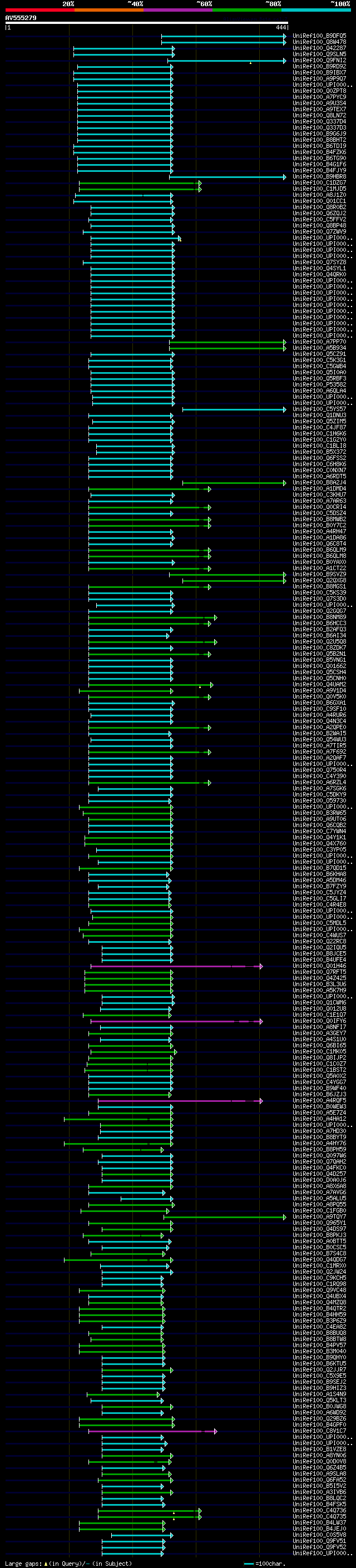This screenshot has height=1568, width=356.
Task: Select the UniRef100_C3KHU7 label
Action: [x=319, y=494]
